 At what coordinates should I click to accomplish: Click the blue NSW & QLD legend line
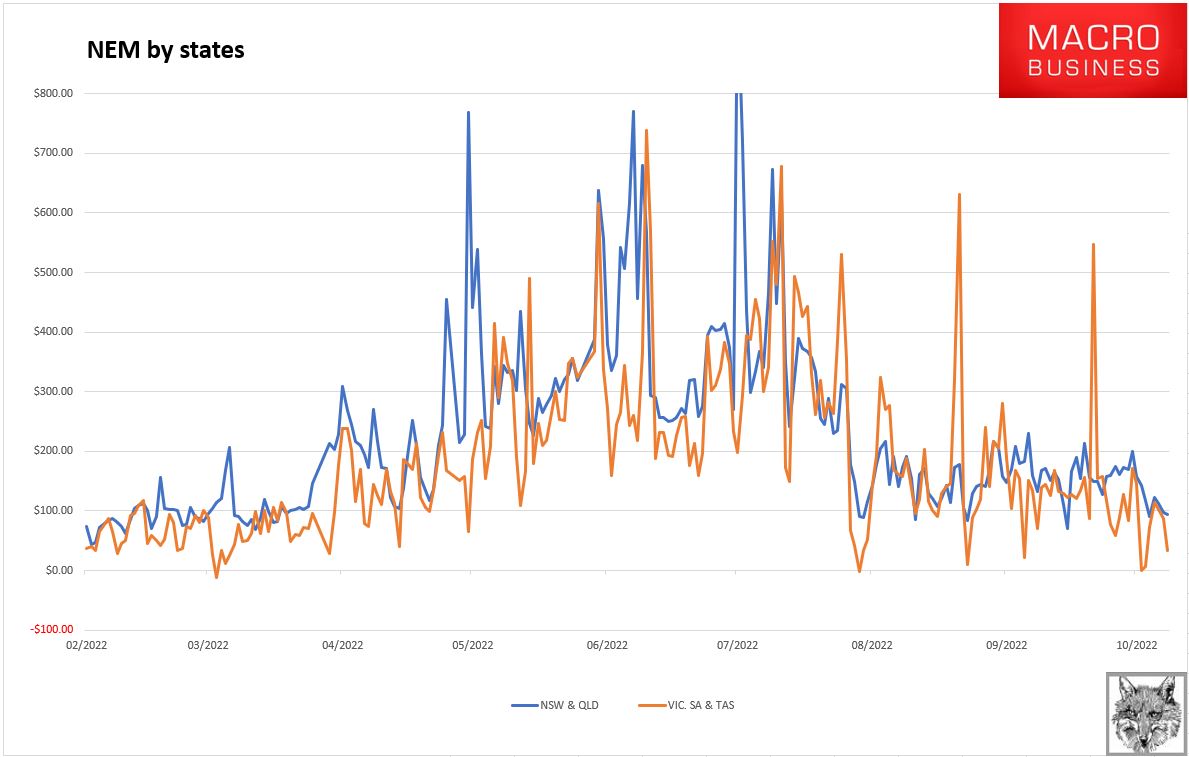coord(526,705)
